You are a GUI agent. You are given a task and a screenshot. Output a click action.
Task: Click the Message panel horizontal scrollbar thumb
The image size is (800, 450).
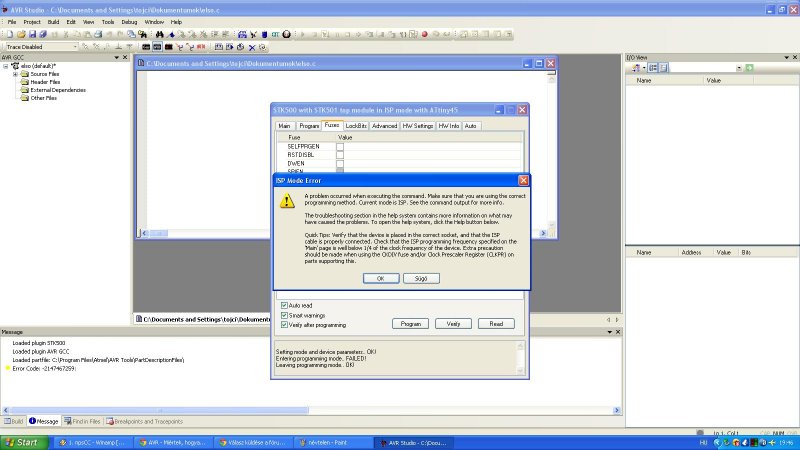click(x=159, y=410)
